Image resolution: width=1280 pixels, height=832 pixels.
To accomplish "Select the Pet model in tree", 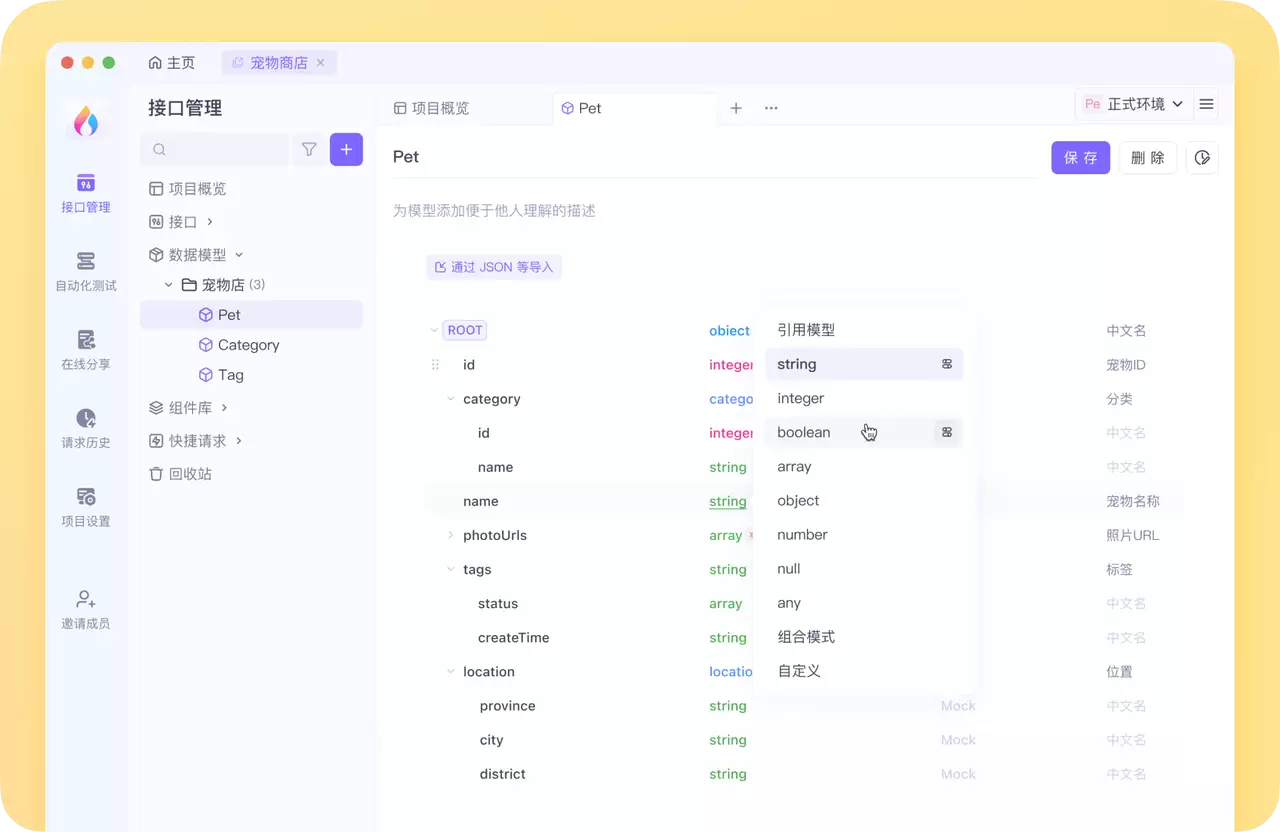I will click(x=251, y=315).
